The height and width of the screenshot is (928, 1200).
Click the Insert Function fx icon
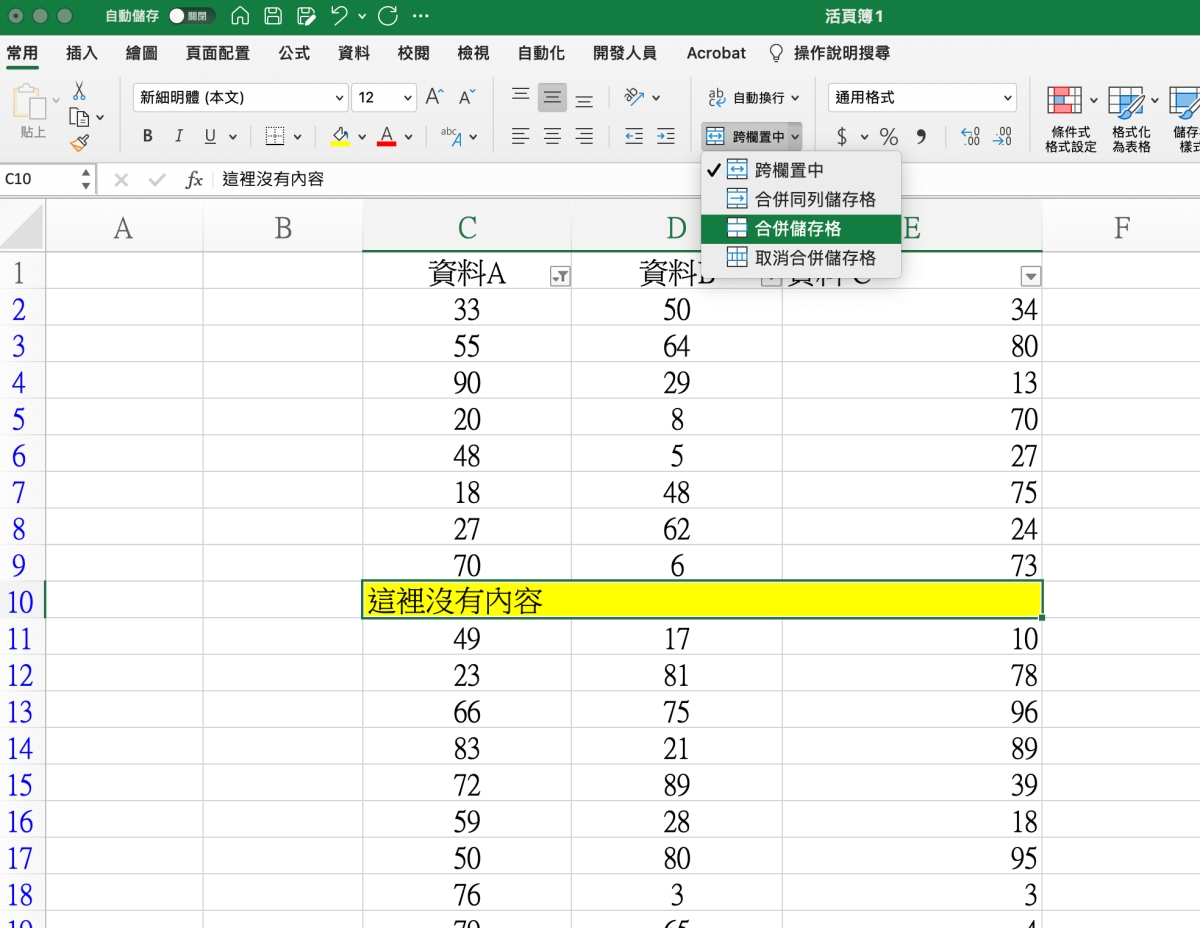coord(194,180)
